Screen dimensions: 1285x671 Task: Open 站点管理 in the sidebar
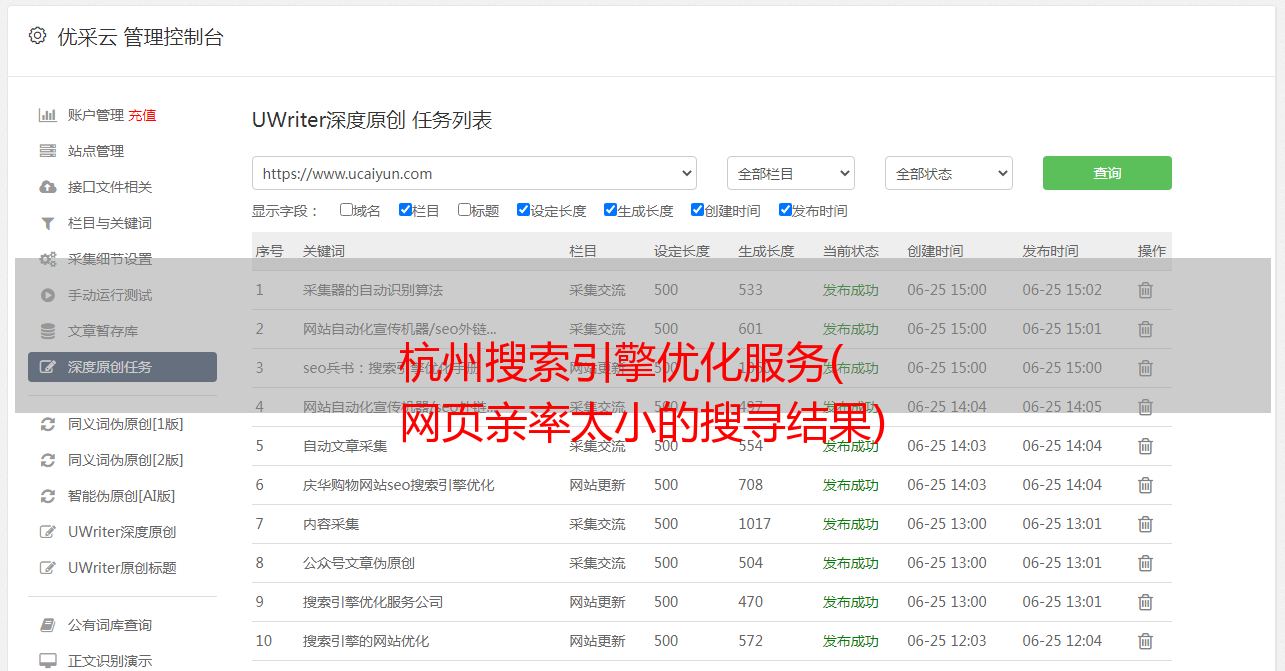pos(96,151)
